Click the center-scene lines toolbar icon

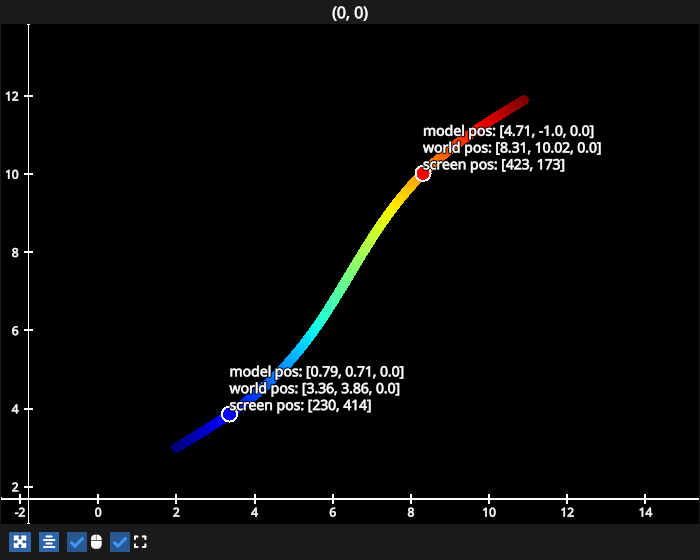(49, 542)
